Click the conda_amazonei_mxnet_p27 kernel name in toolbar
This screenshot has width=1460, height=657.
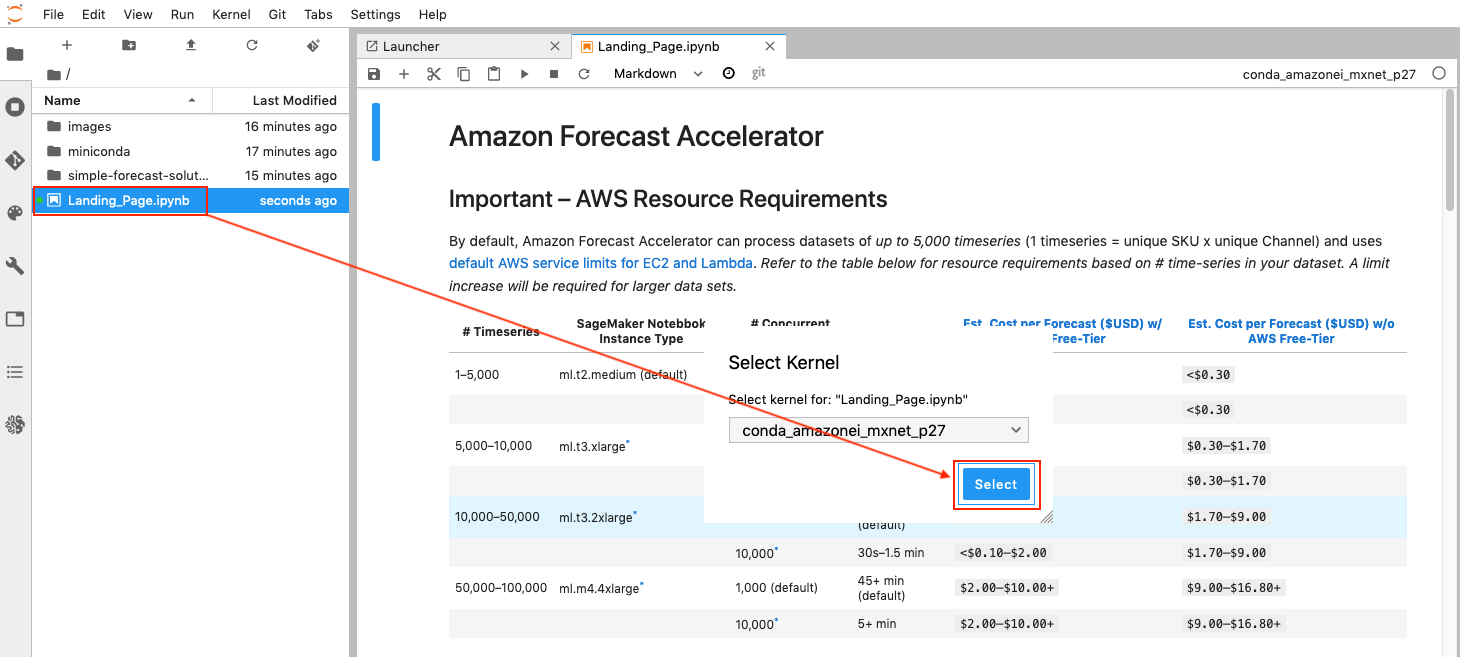coord(1329,74)
